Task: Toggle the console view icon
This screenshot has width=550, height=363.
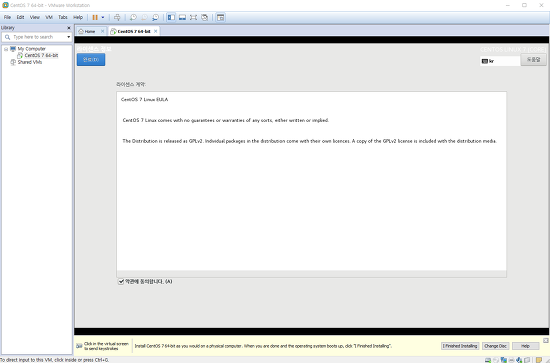Action: [220, 17]
